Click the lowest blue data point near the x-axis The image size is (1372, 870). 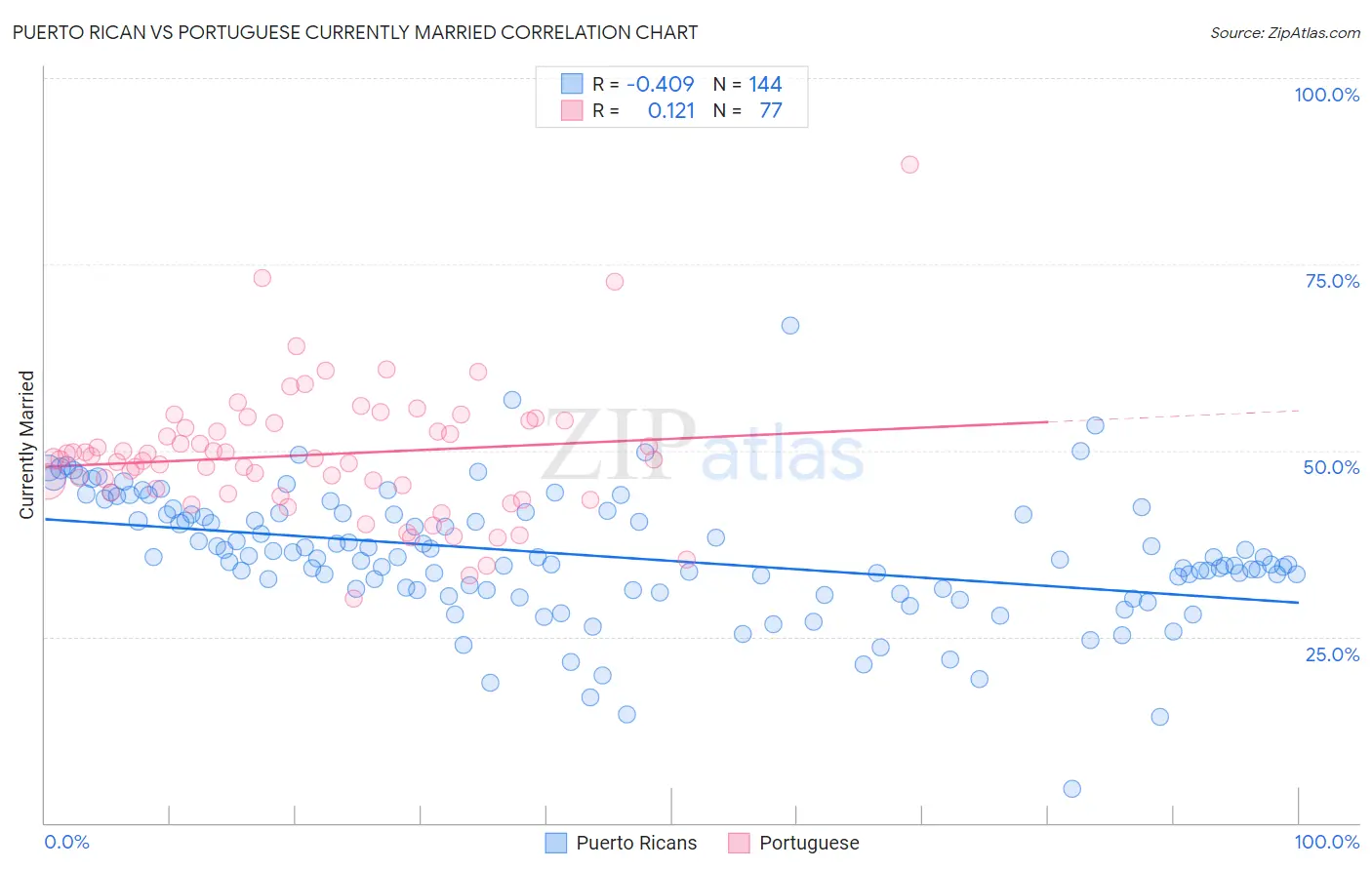tap(1071, 789)
